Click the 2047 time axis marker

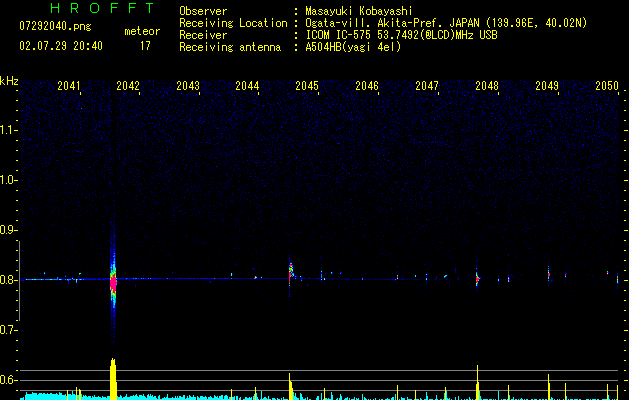click(427, 86)
